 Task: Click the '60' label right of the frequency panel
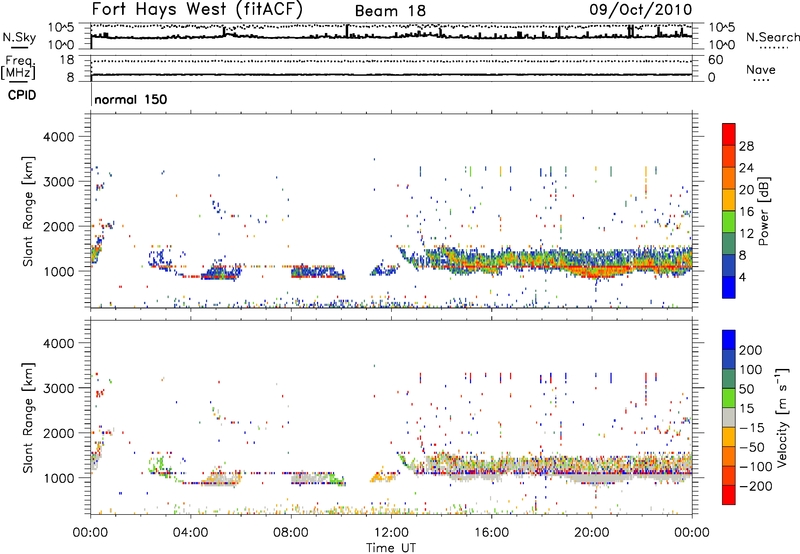[x=716, y=60]
